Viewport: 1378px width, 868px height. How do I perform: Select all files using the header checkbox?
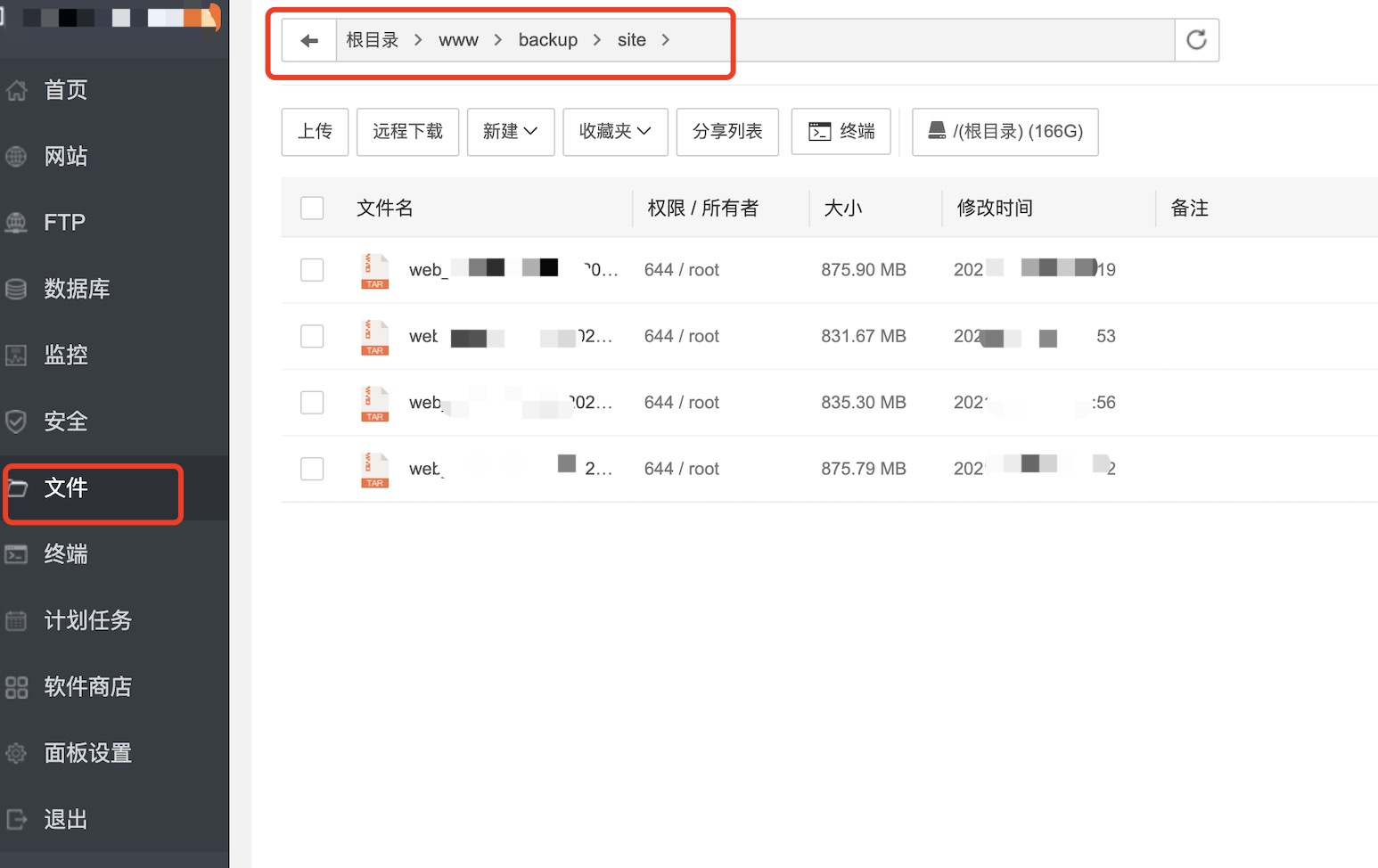312,207
